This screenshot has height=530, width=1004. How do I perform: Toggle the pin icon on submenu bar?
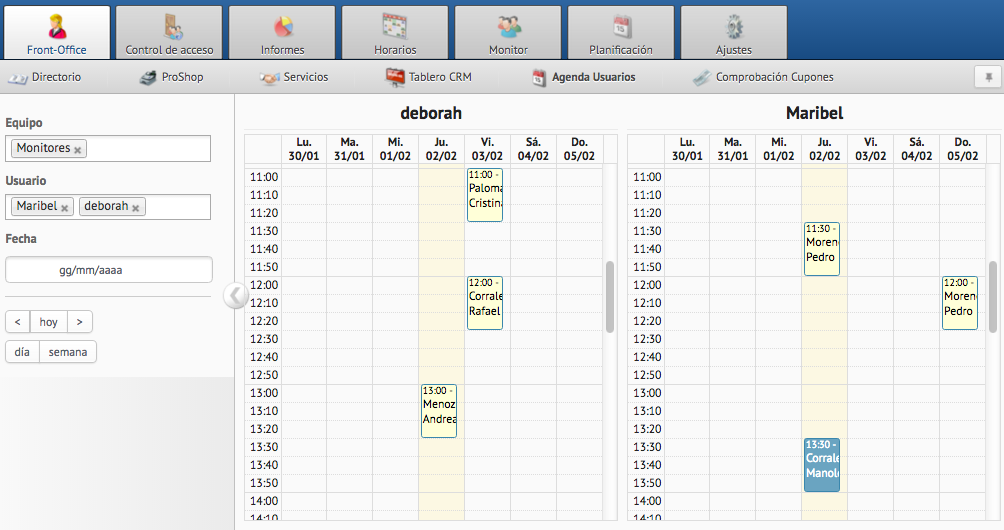point(989,77)
